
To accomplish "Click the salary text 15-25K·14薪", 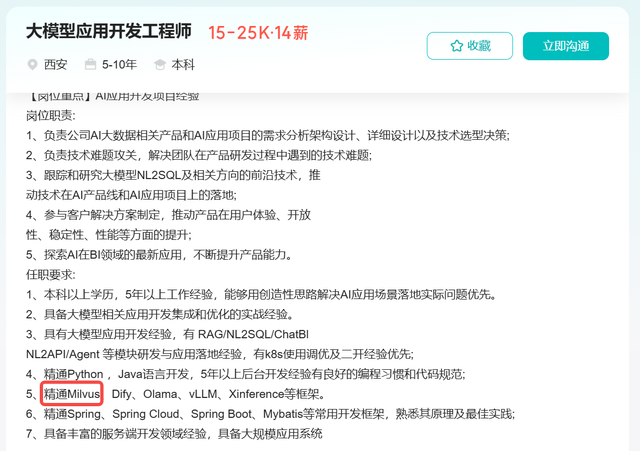I will click(258, 33).
